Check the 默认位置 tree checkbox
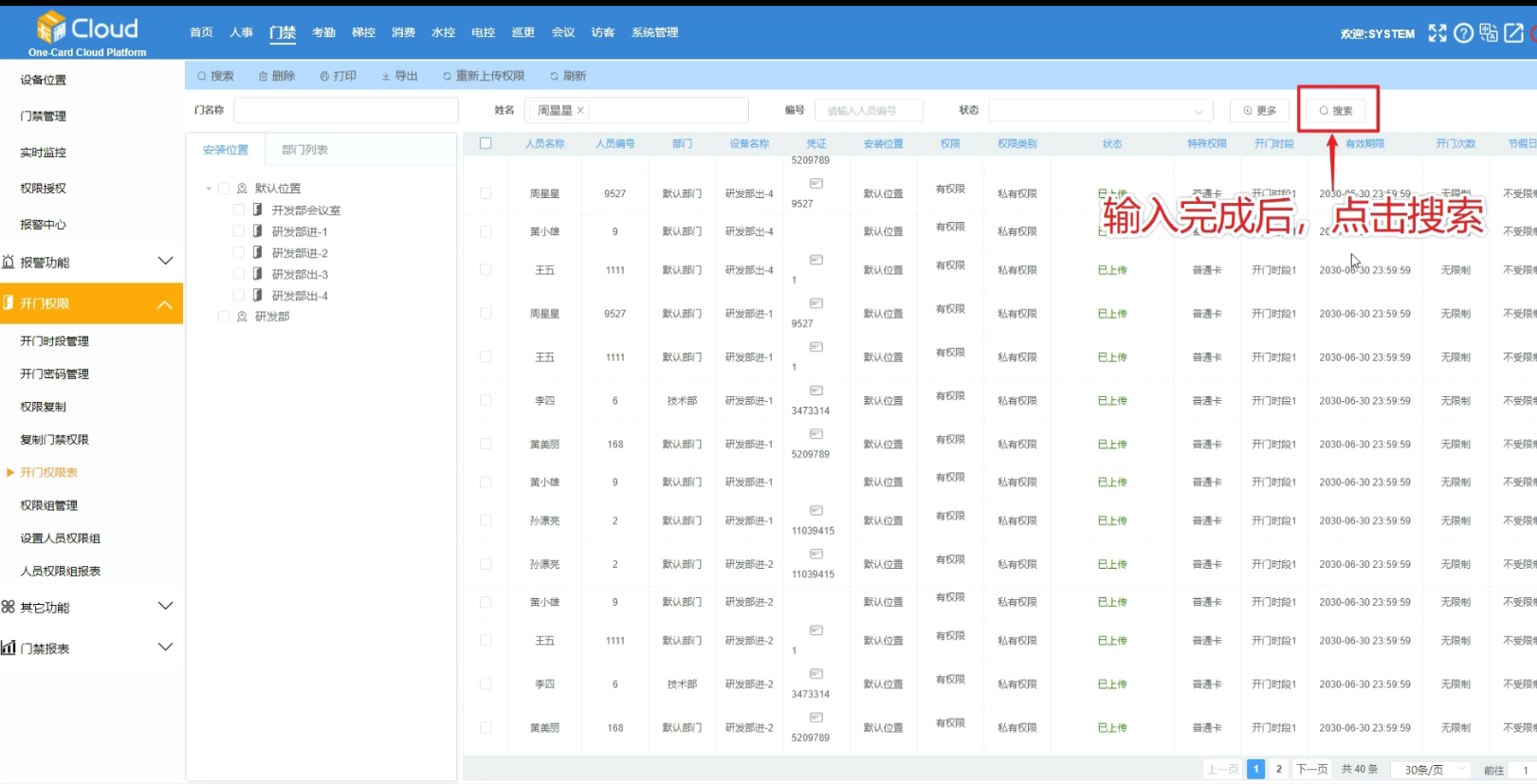 click(224, 188)
